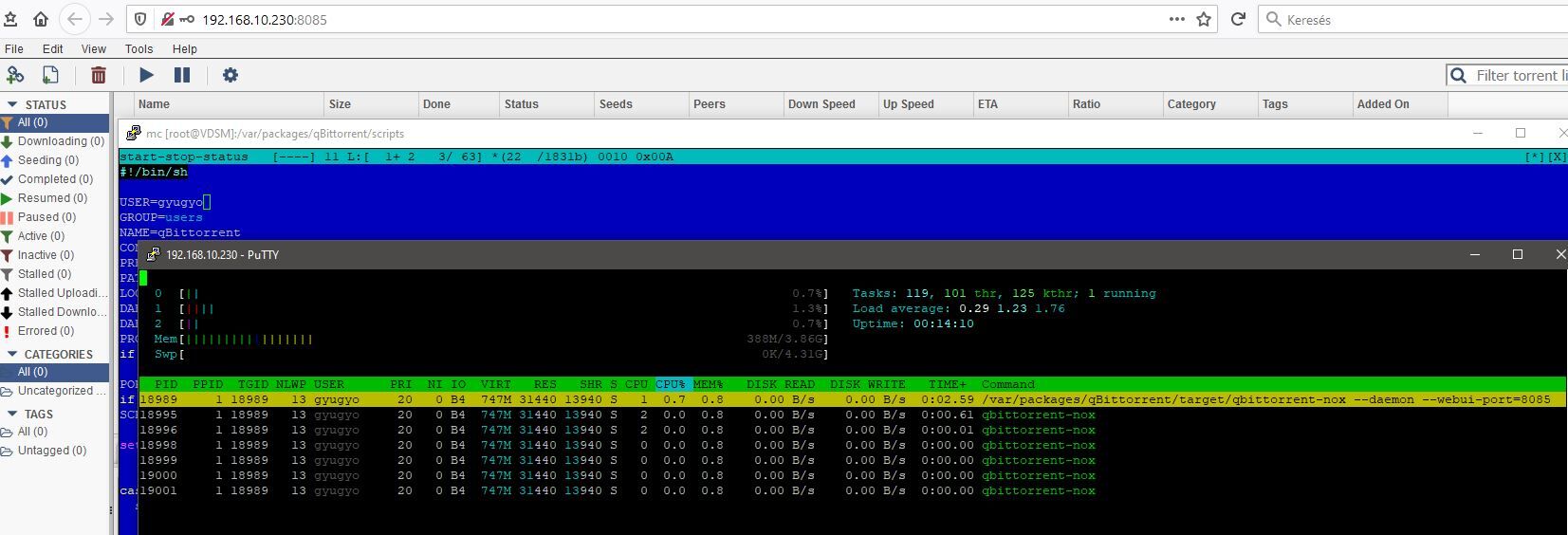
Task: Collapse the STATUS filter section
Action: (12, 104)
